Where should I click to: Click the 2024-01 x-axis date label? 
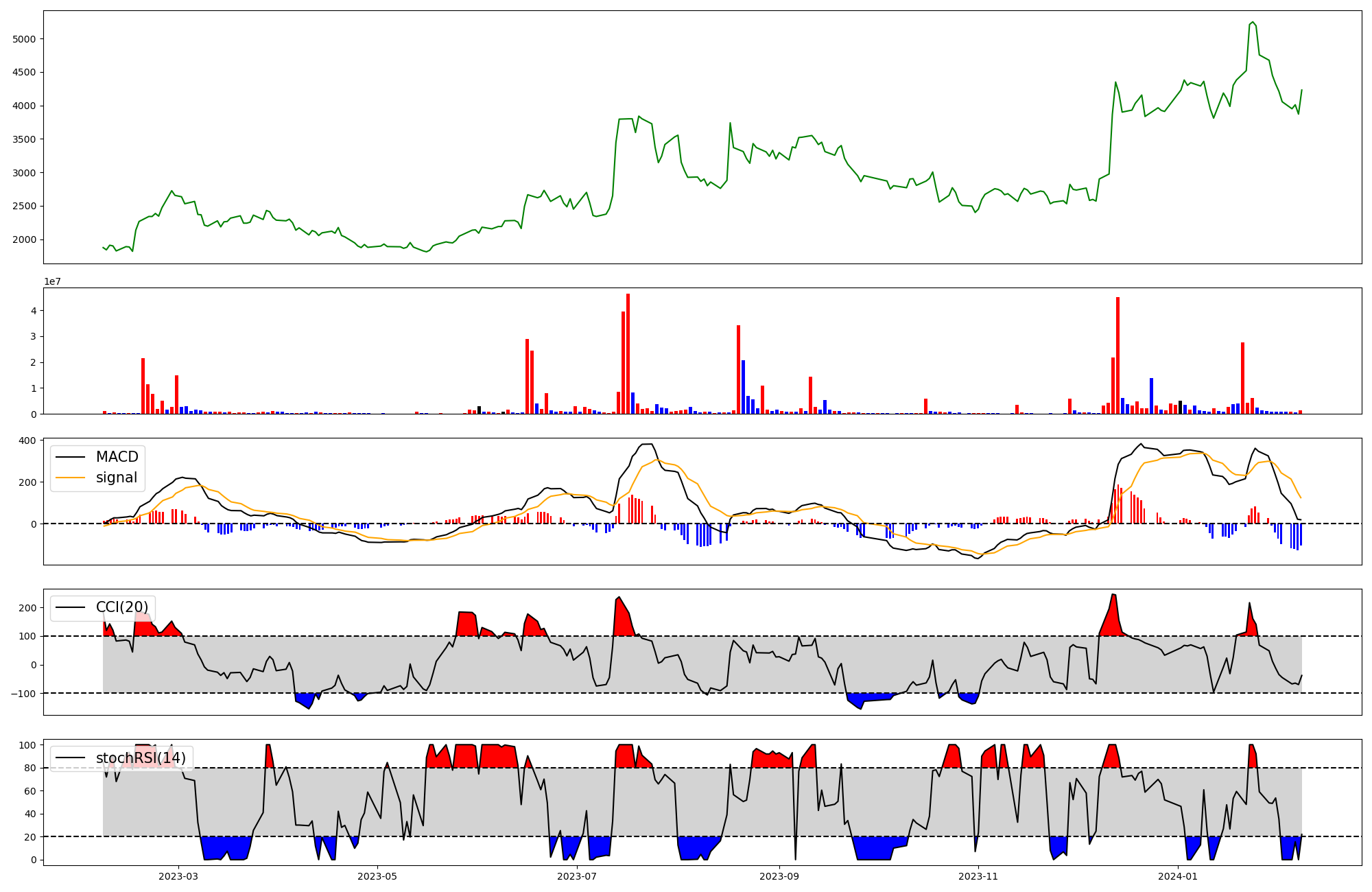coord(1178,876)
